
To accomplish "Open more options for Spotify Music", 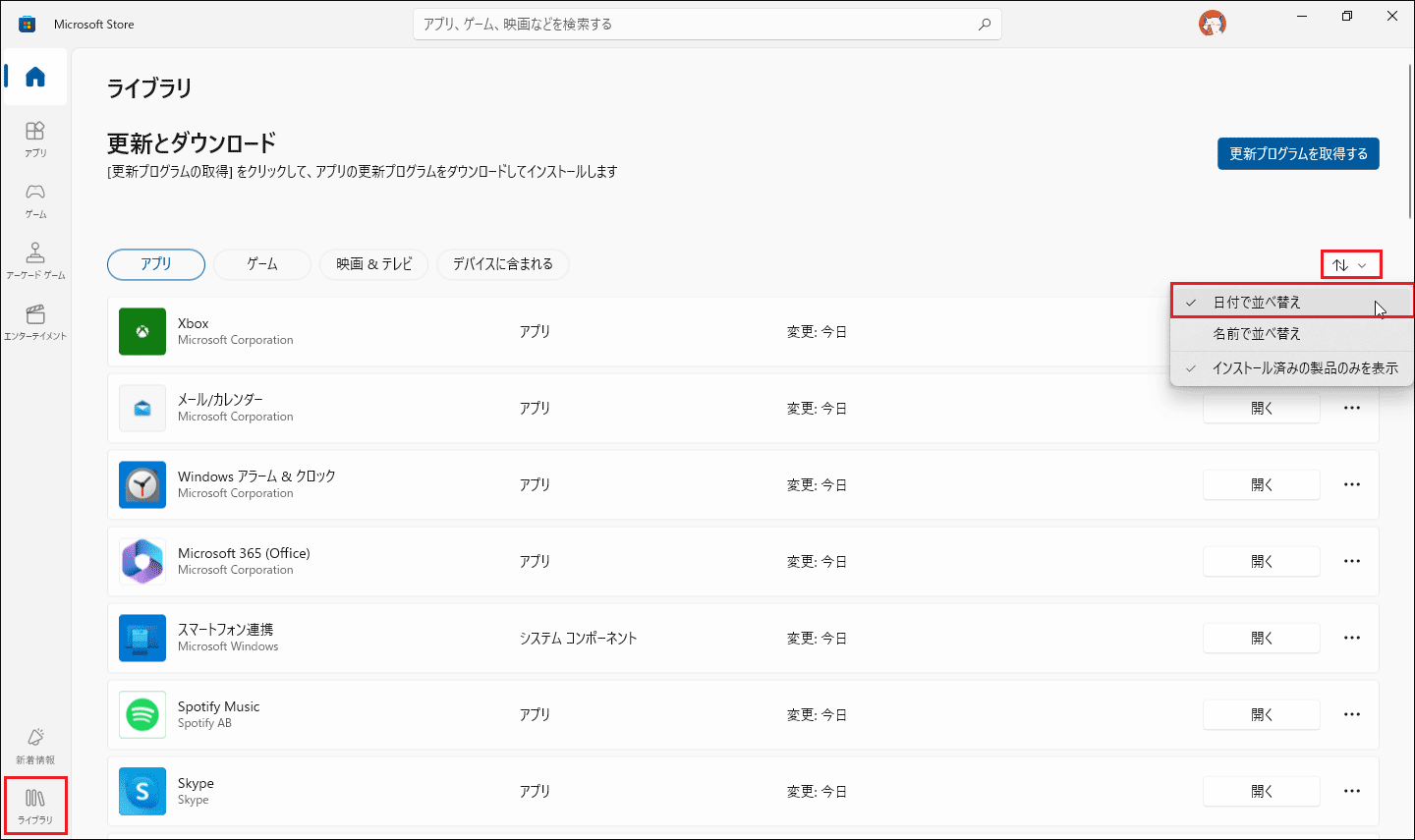I will coord(1351,714).
